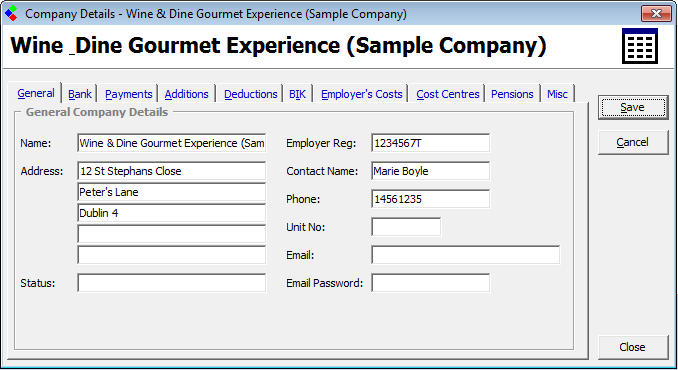Close the Company Details window via X
678x370 pixels.
(656, 13)
